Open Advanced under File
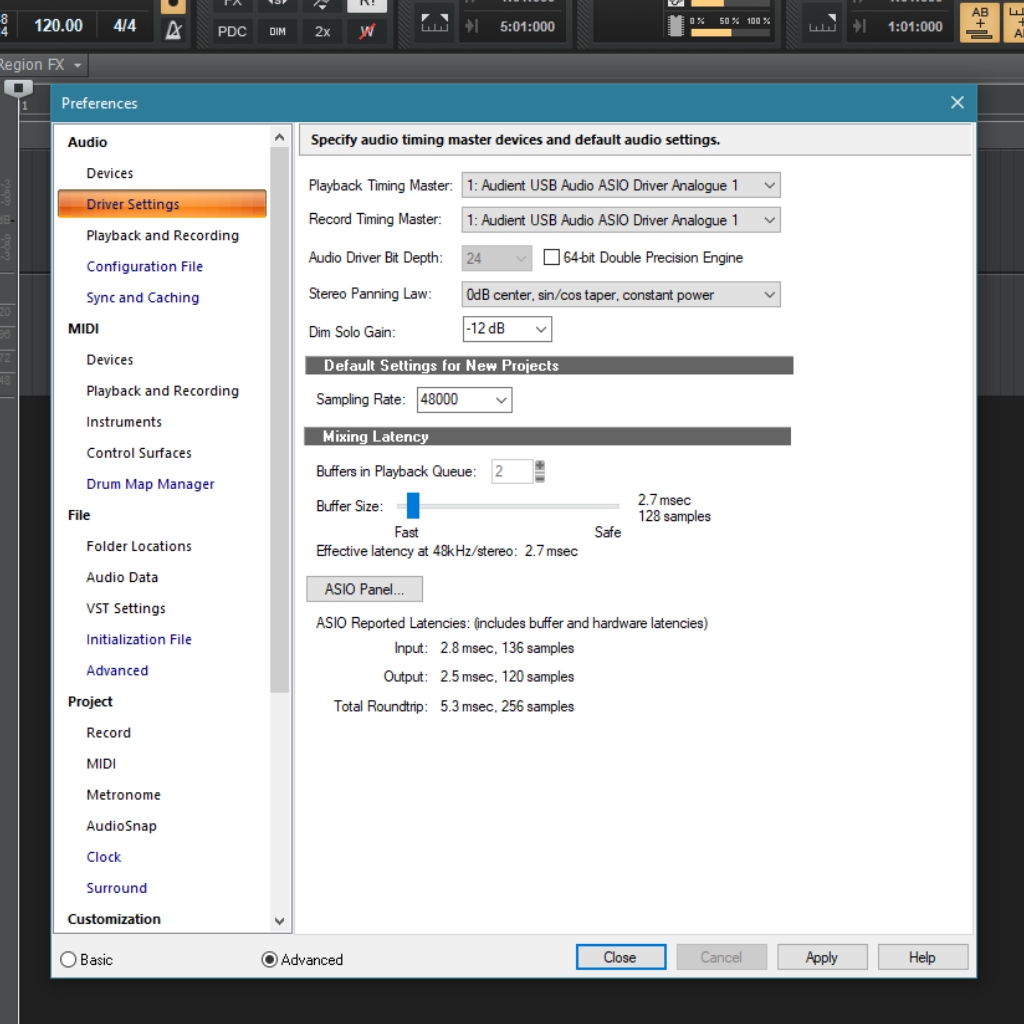 pyautogui.click(x=118, y=671)
